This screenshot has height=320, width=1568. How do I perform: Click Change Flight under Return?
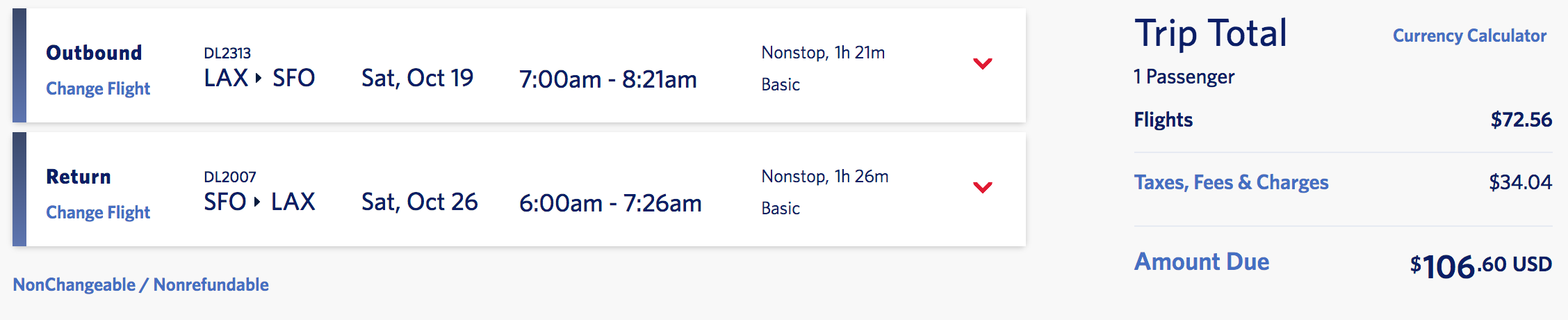coord(98,213)
